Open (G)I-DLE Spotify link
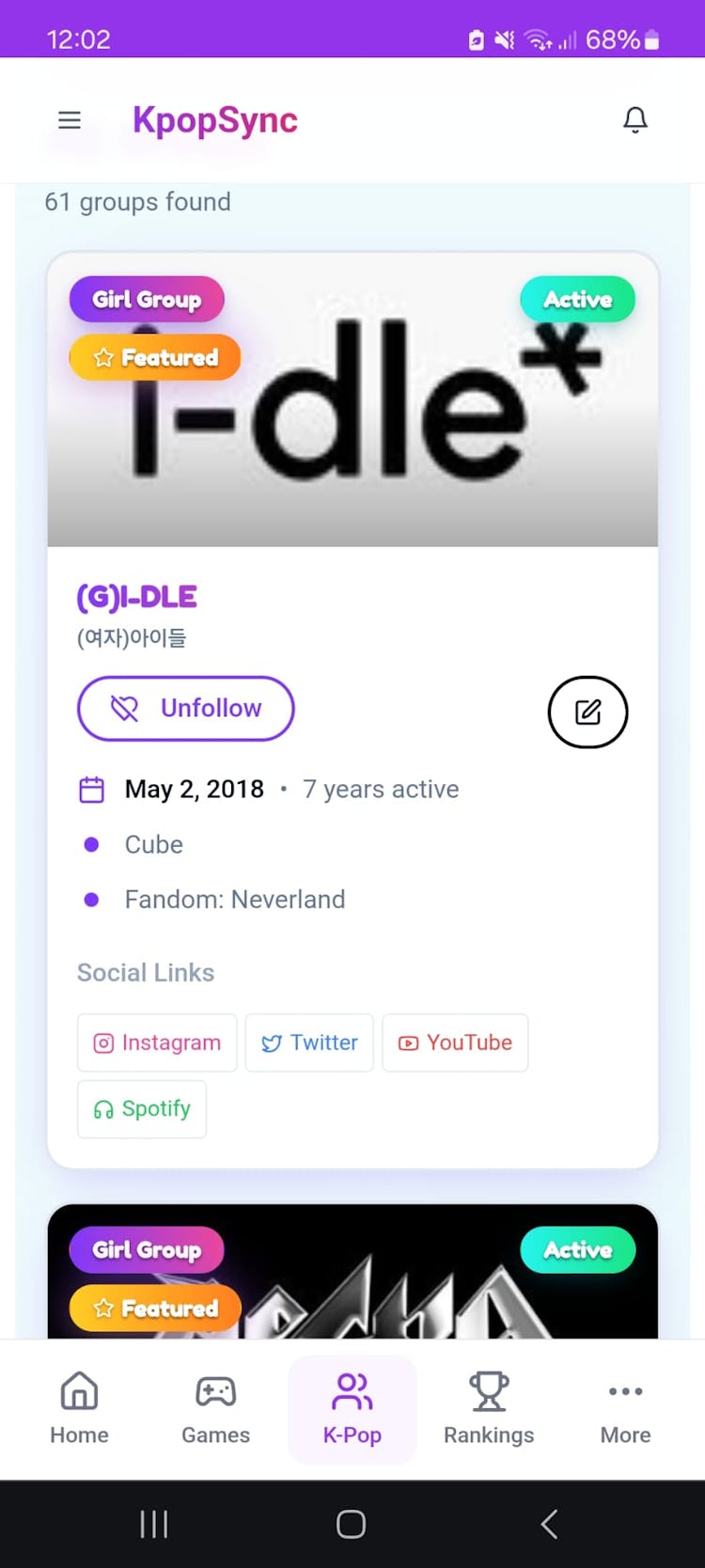Screen dimensions: 705x1568 [x=142, y=1109]
